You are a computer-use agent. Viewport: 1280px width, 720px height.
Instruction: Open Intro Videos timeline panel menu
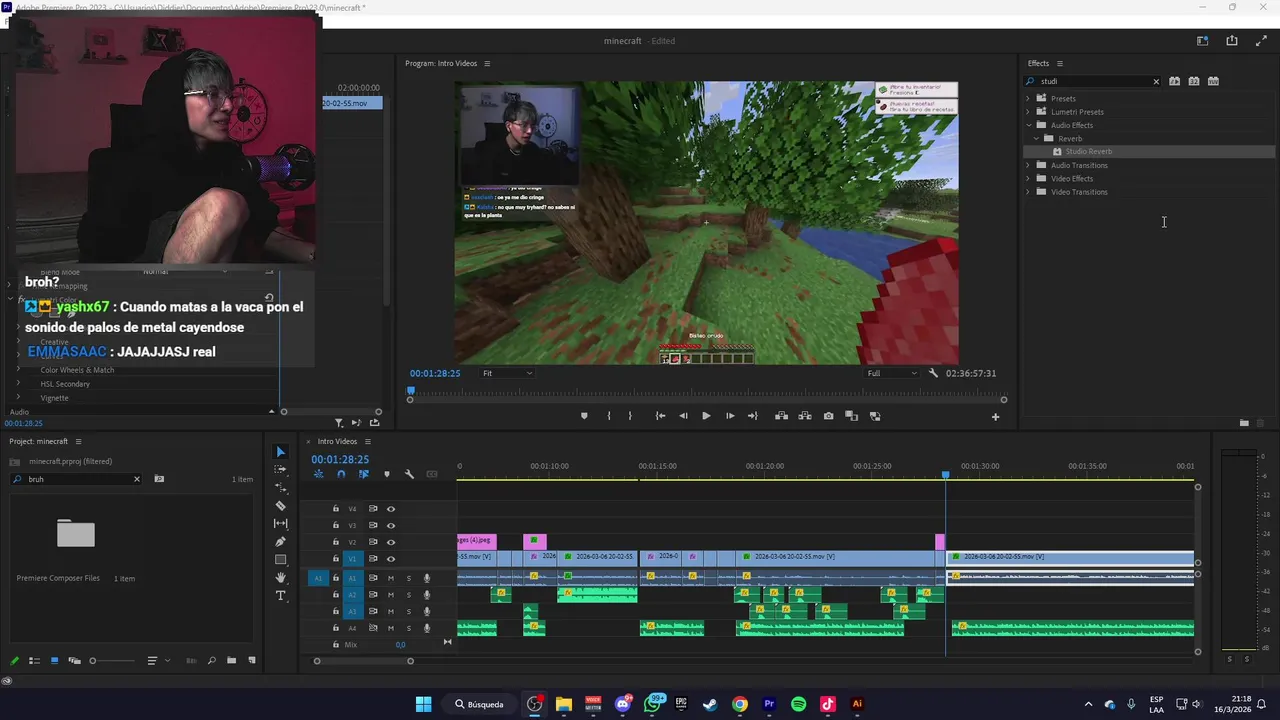(367, 441)
